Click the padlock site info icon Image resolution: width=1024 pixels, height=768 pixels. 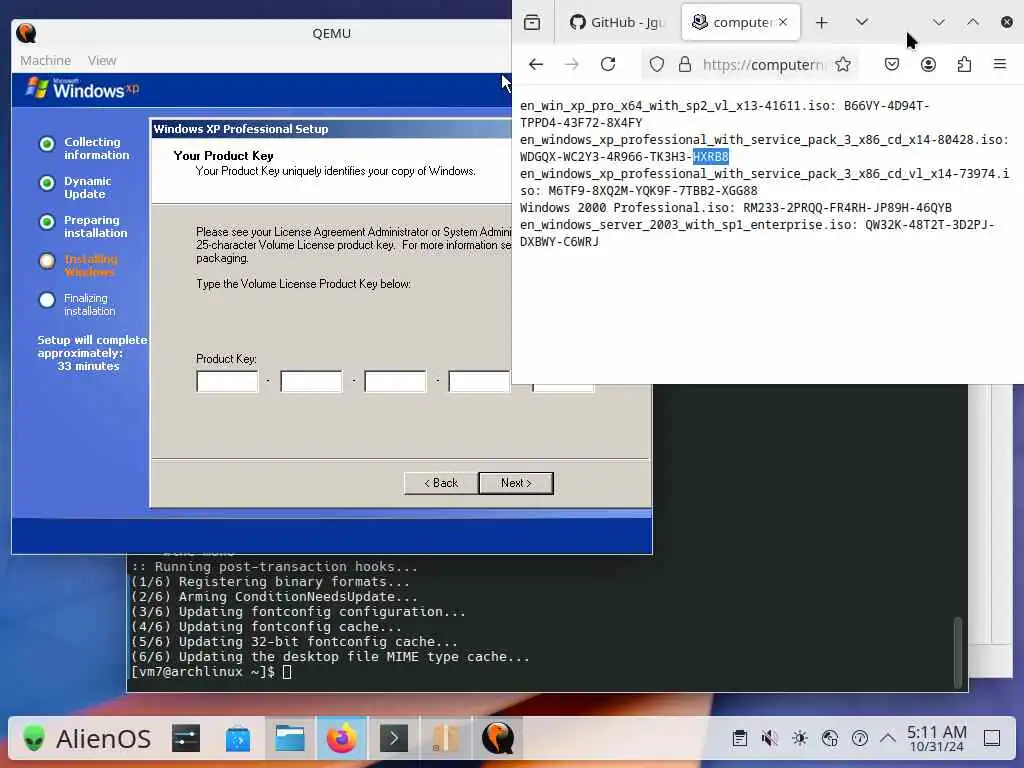(684, 64)
